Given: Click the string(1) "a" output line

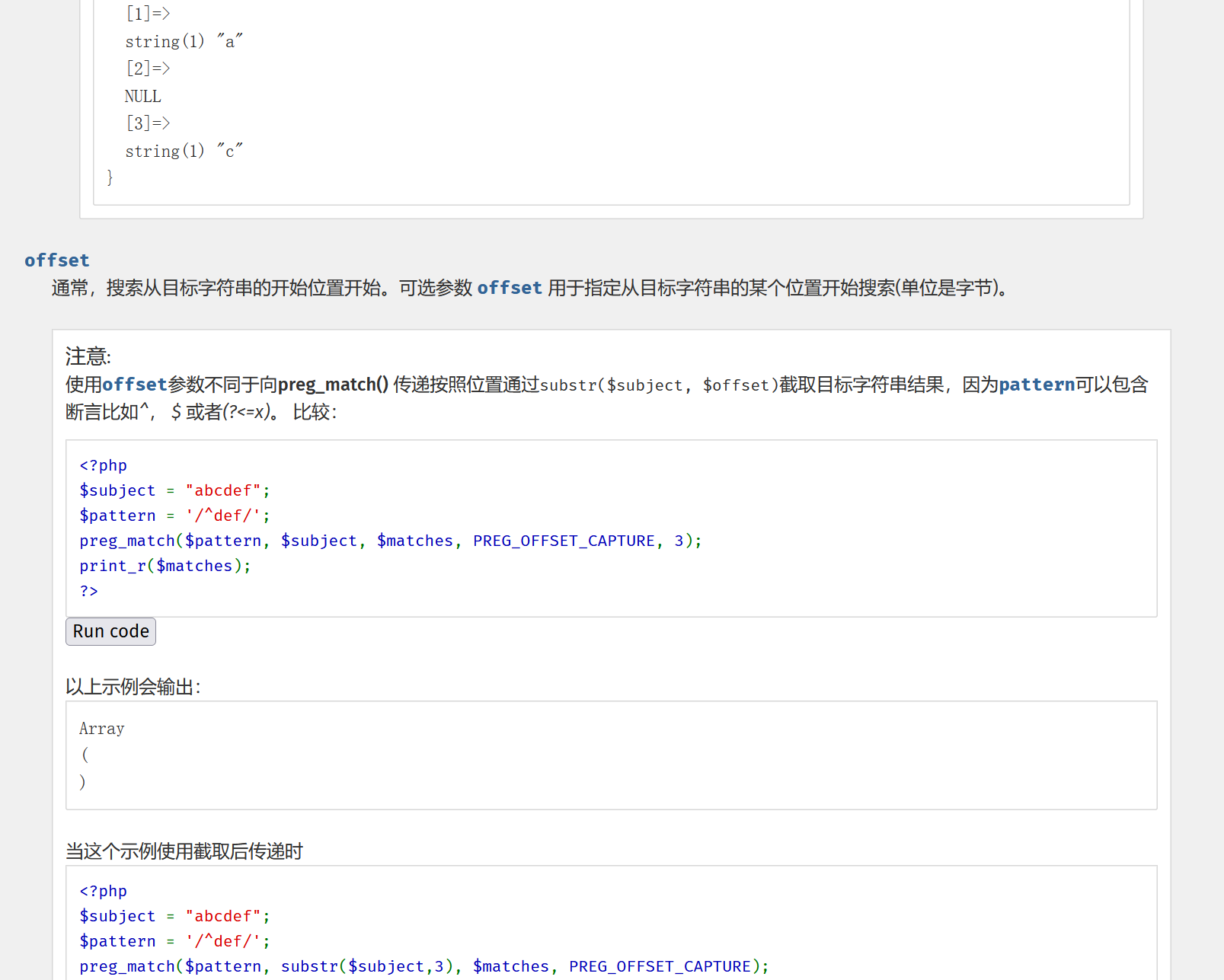Looking at the screenshot, I should coord(184,41).
